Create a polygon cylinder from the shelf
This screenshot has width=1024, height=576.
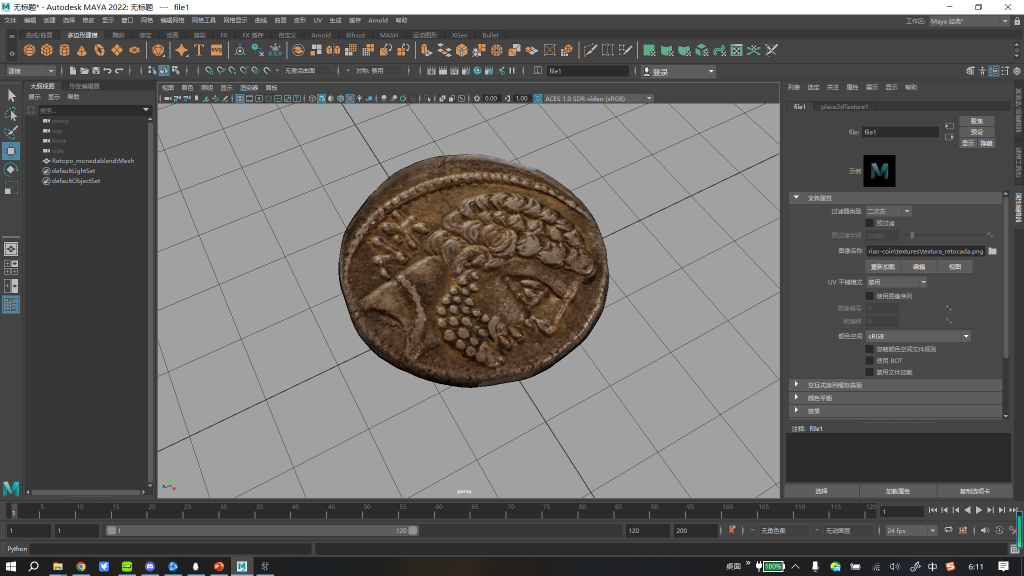click(x=65, y=50)
